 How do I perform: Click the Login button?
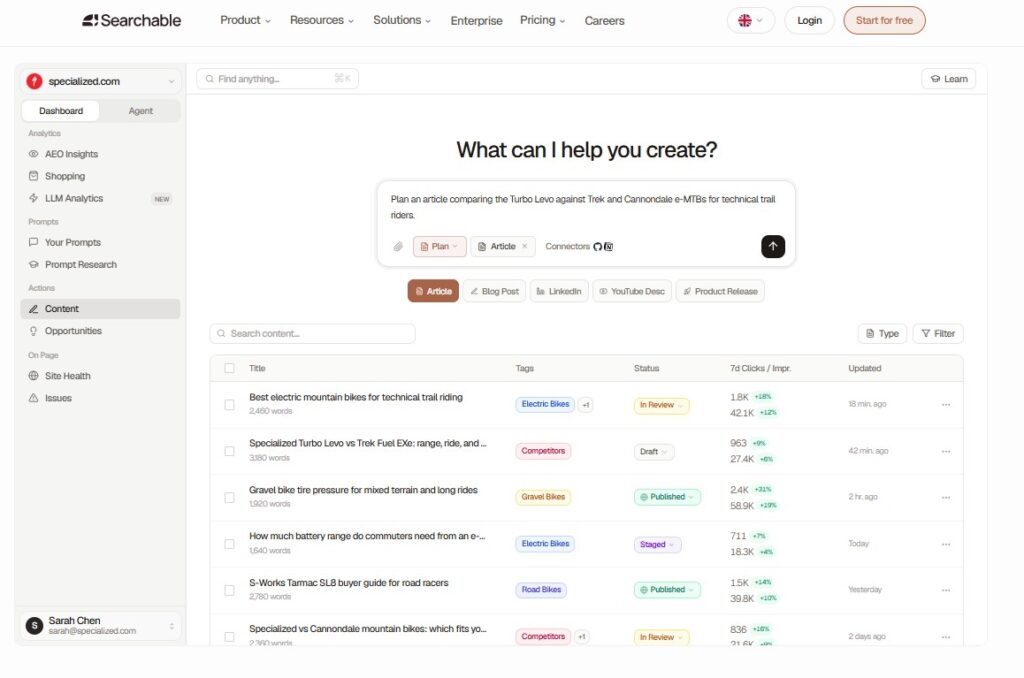[x=809, y=20]
